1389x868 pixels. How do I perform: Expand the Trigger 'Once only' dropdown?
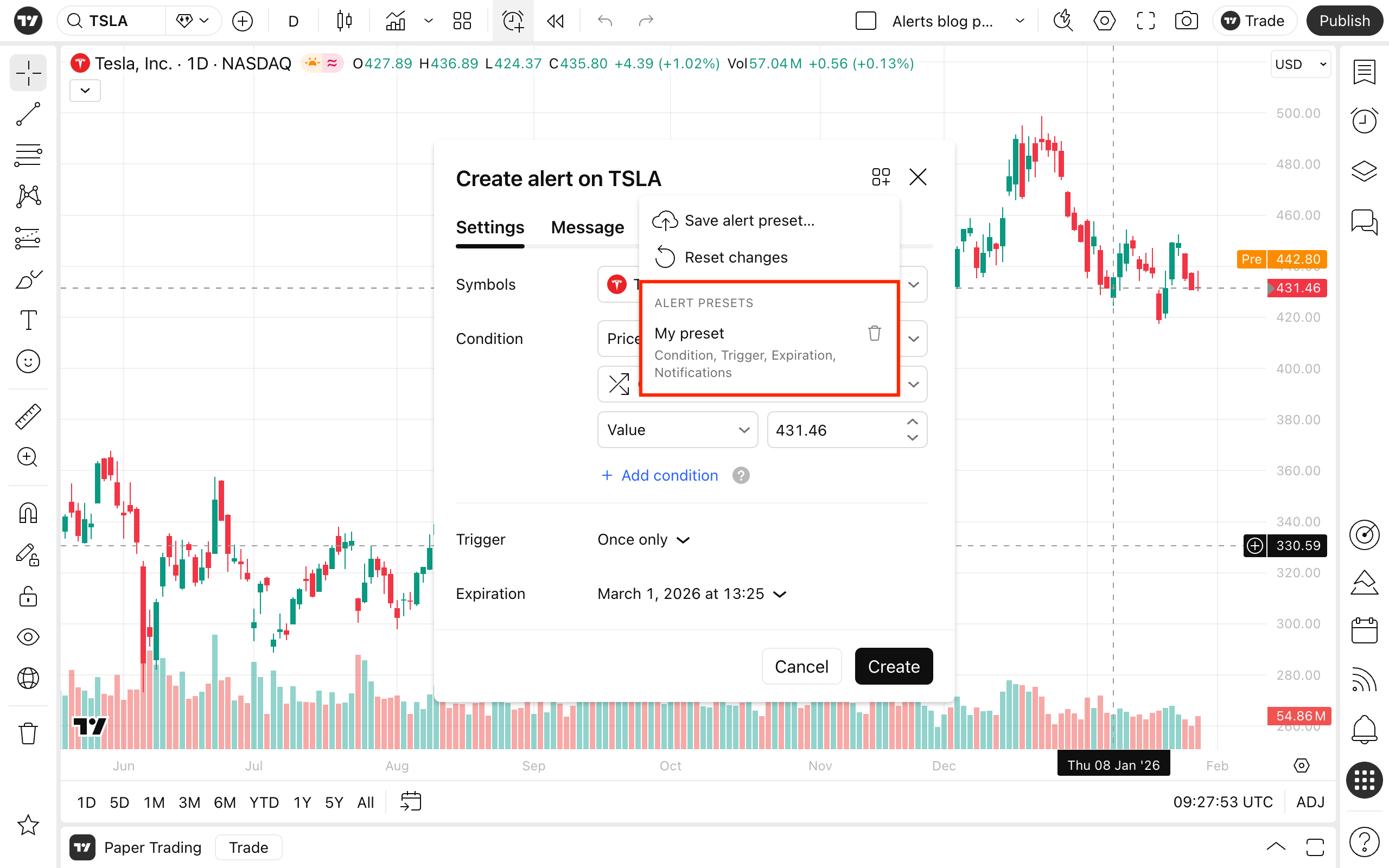click(643, 540)
